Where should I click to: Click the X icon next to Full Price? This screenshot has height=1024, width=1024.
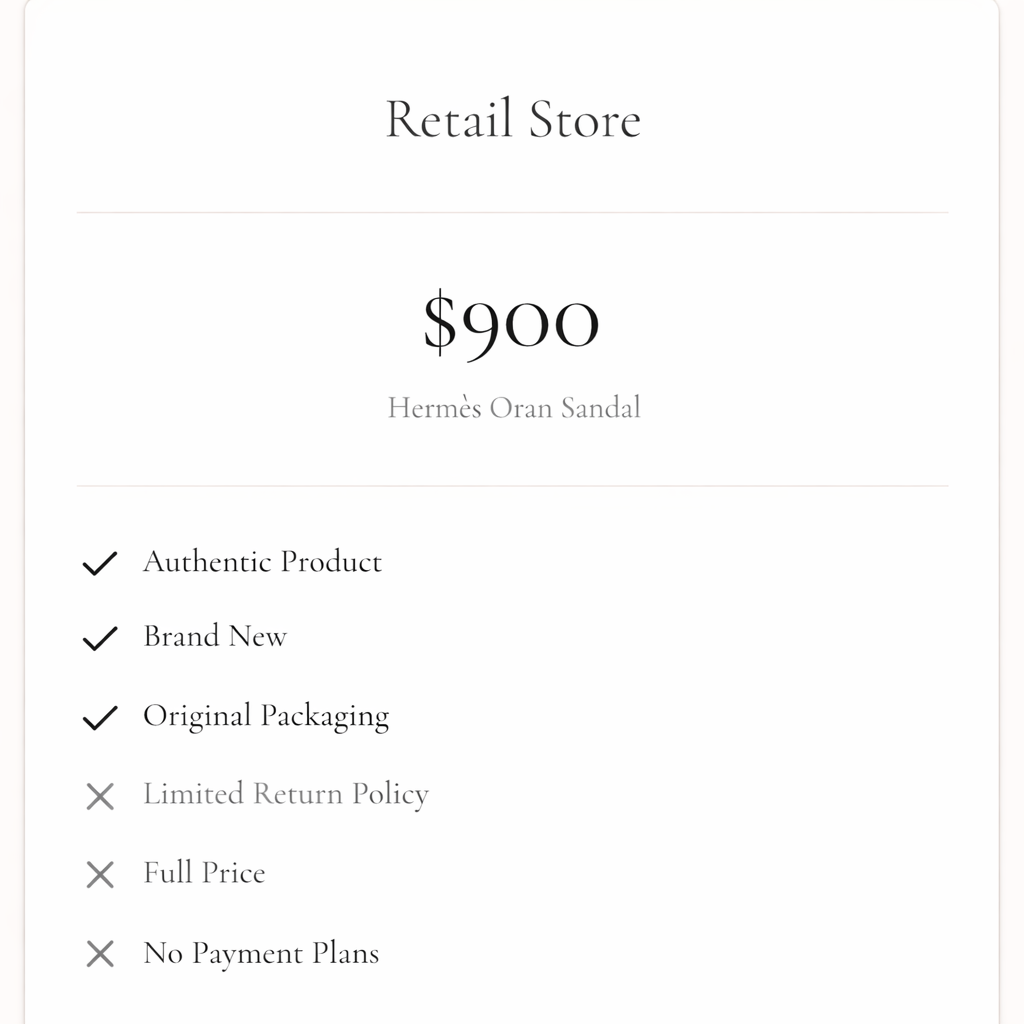click(100, 875)
